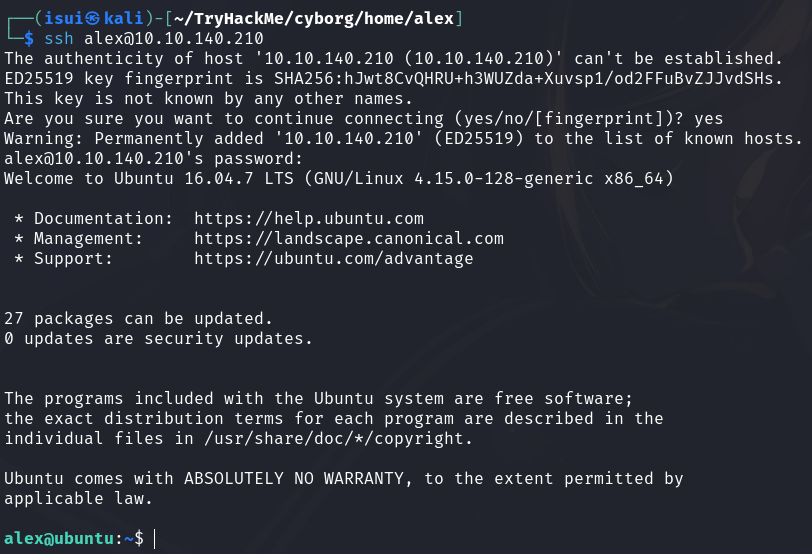
Task: Click the blue $ sign before ssh
Action: pyautogui.click(x=29, y=38)
